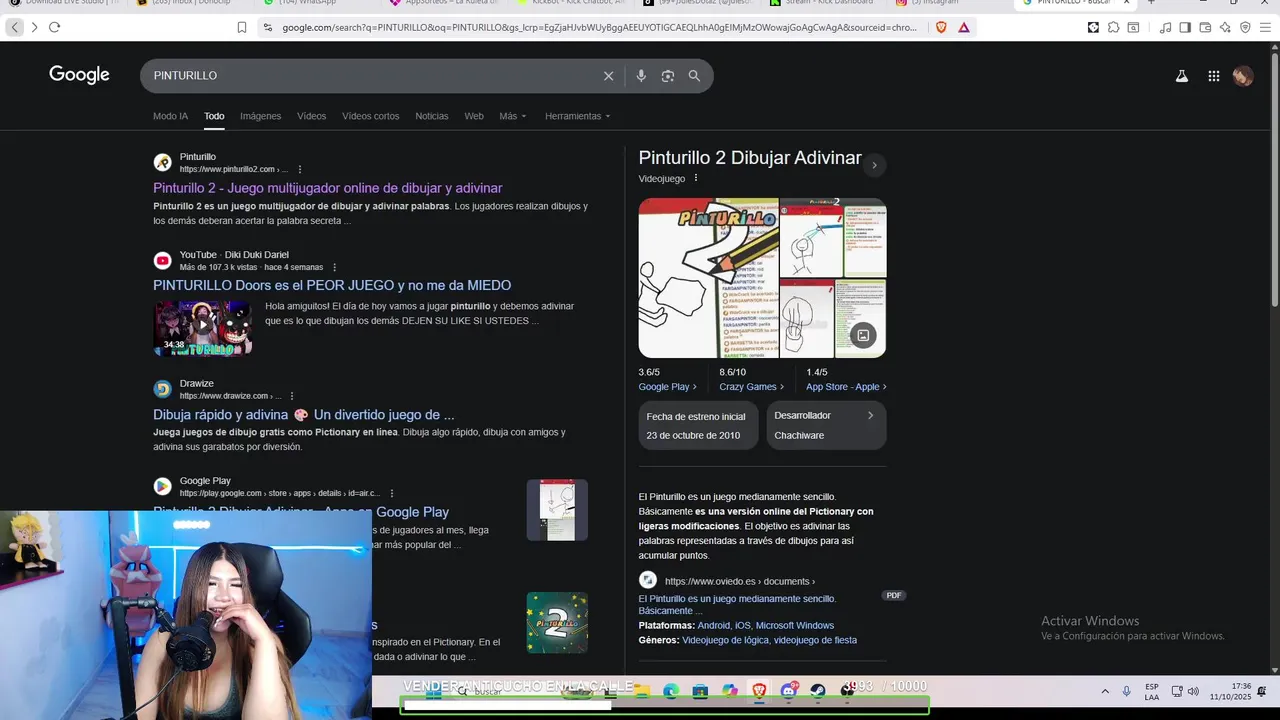Switch to Videos cortos tab

click(370, 116)
